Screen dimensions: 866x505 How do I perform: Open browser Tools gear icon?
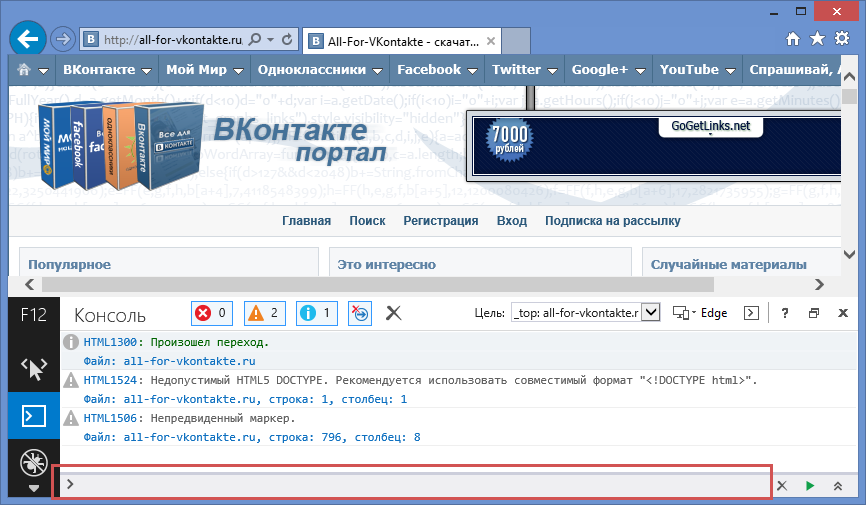[x=842, y=39]
